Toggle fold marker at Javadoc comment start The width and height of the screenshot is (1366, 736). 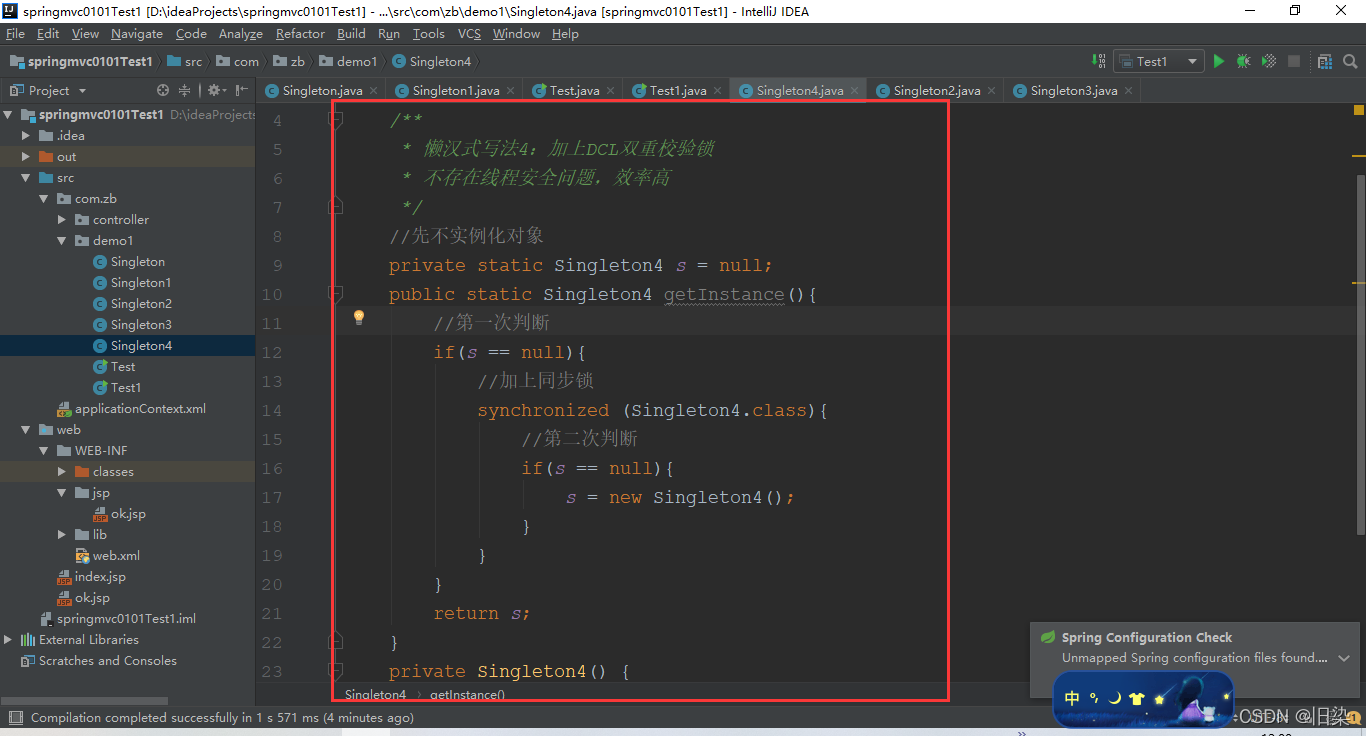(336, 120)
